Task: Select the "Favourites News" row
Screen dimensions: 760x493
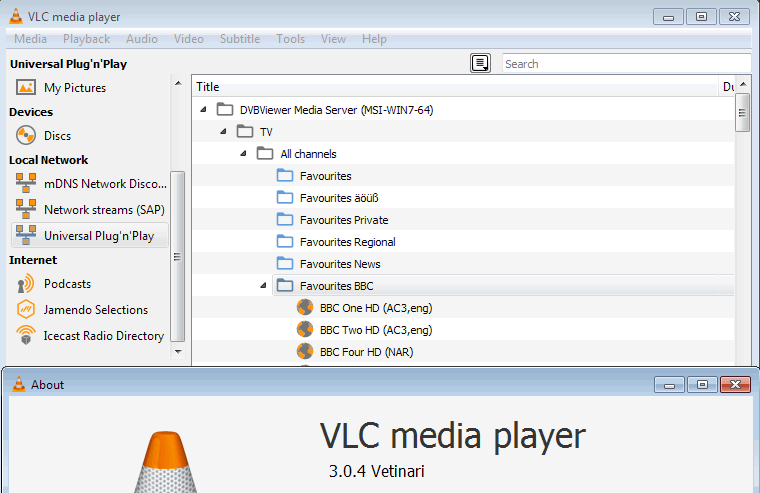Action: click(464, 264)
